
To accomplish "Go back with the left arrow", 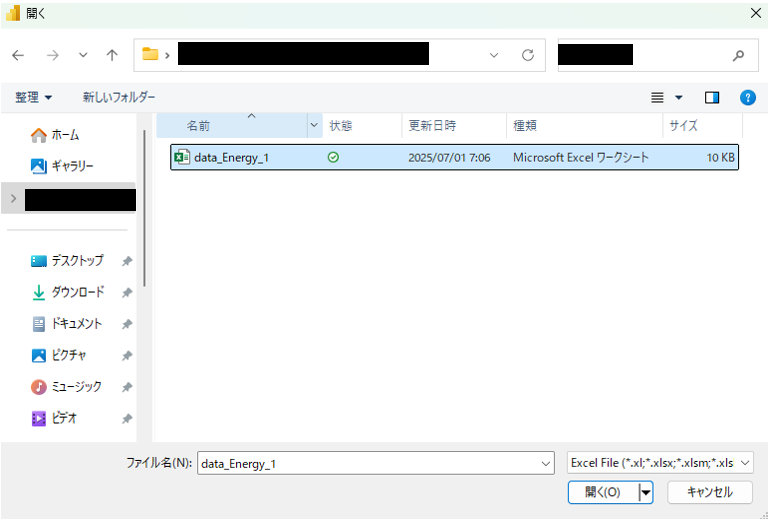I will (18, 55).
